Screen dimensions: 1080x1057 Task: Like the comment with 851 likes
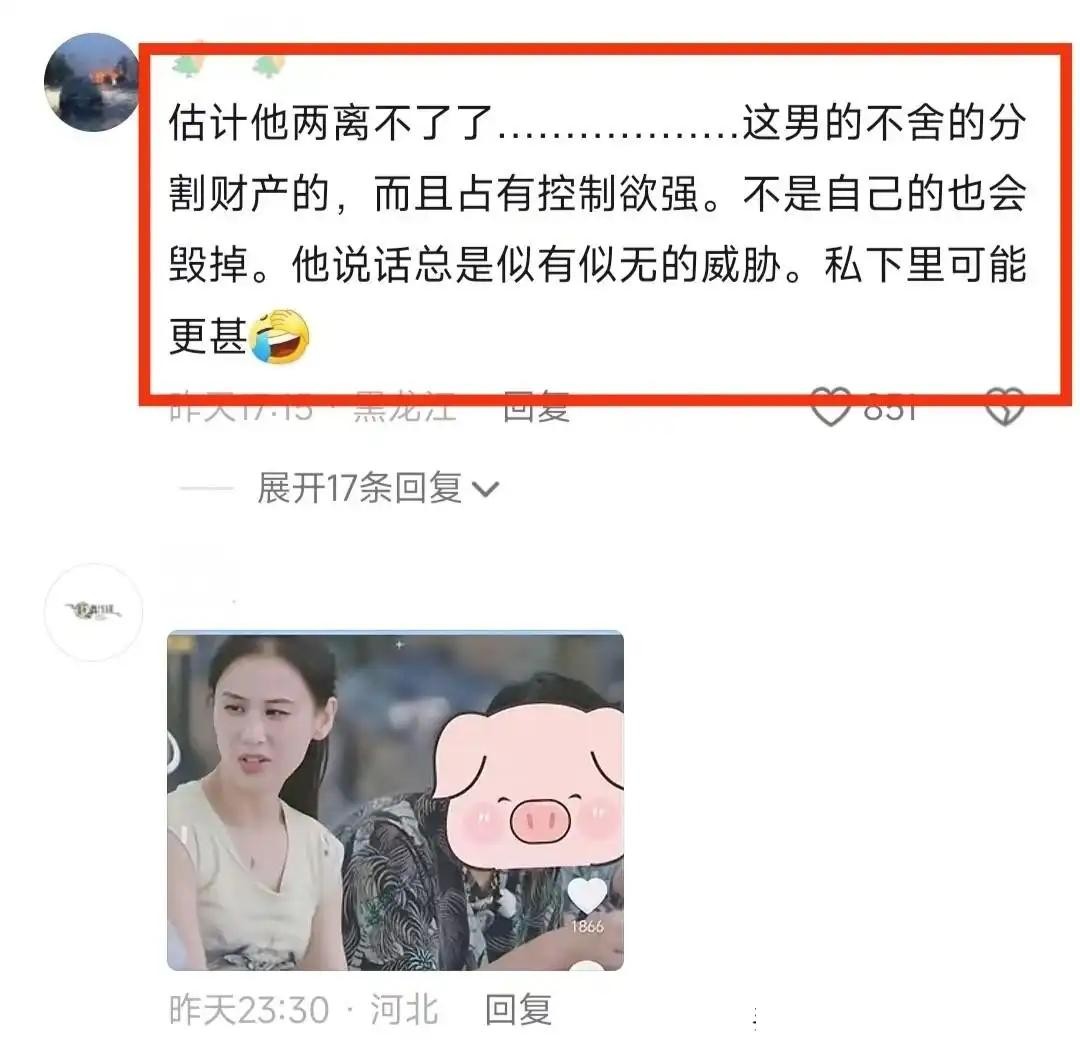pos(830,407)
